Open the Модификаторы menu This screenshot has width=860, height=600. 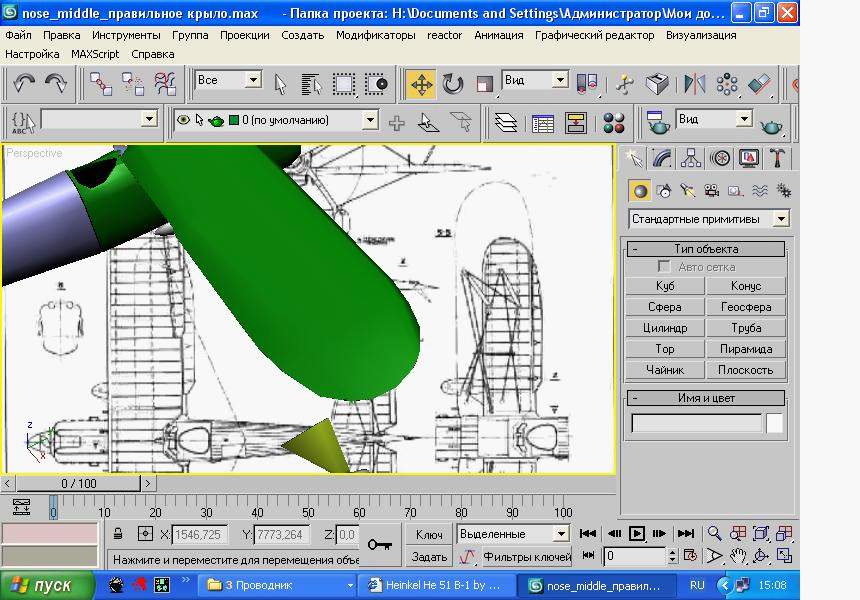(x=375, y=35)
